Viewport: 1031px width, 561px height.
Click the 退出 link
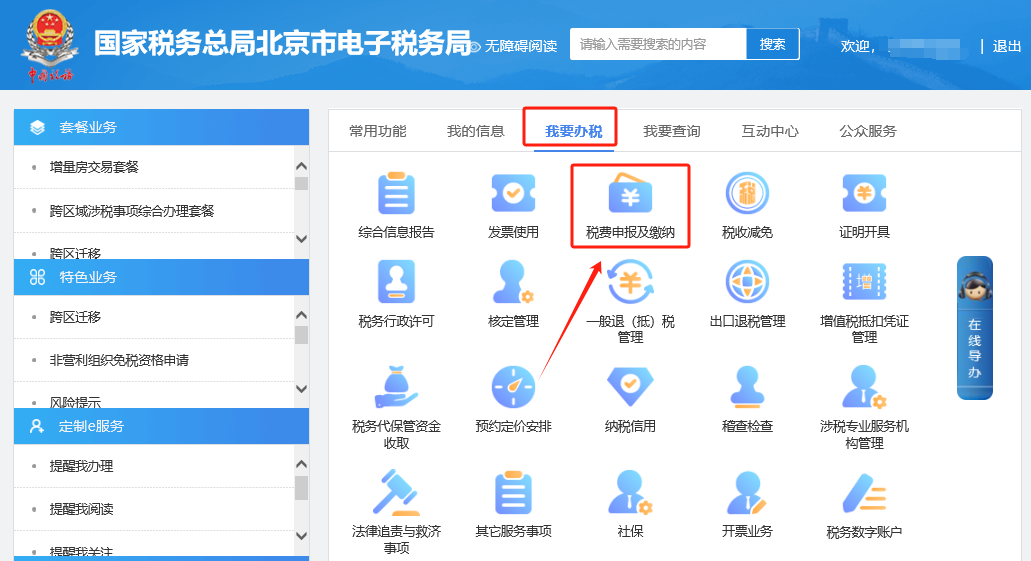(x=1007, y=46)
